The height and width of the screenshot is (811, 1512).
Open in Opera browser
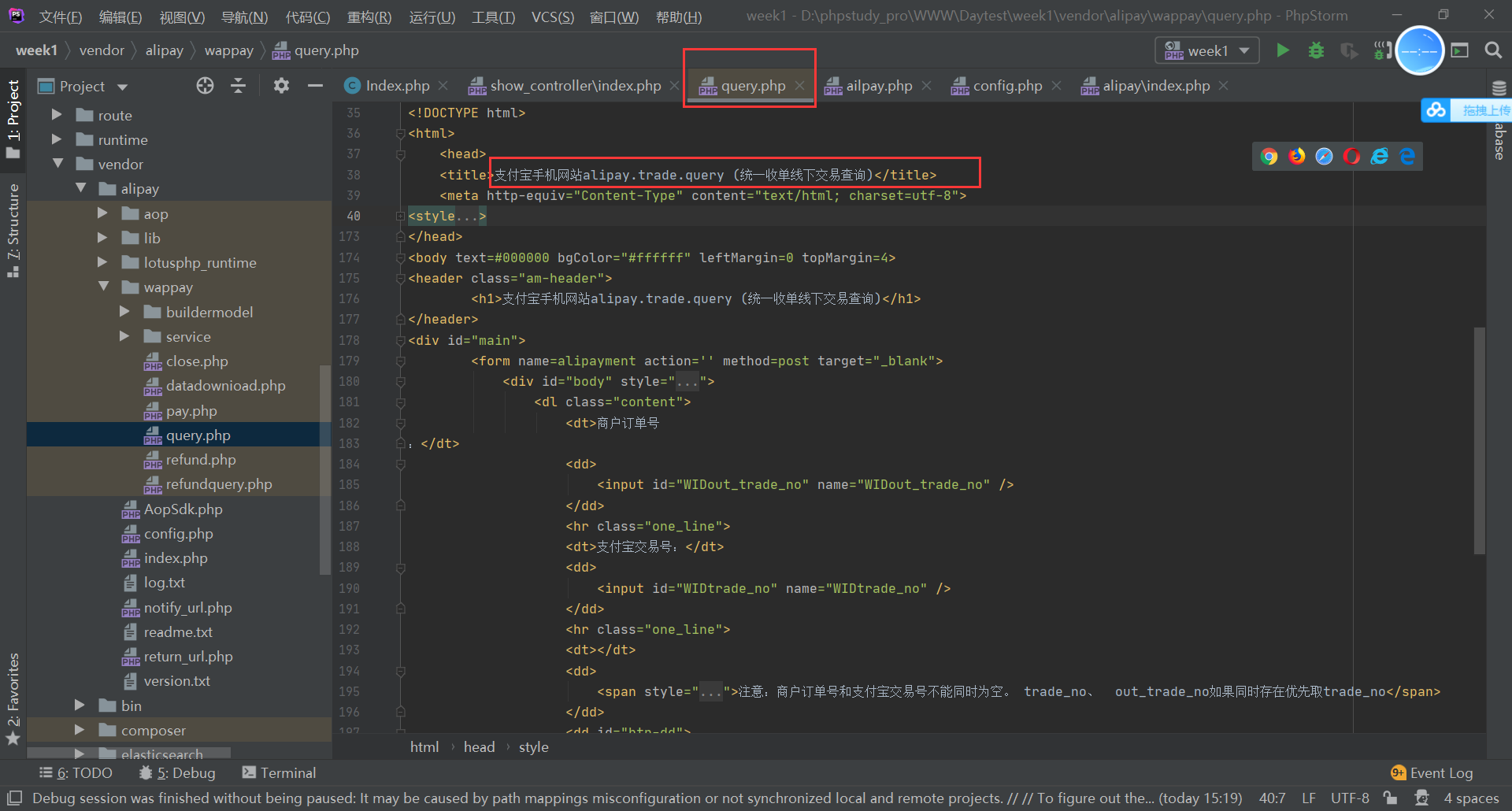[x=1352, y=156]
